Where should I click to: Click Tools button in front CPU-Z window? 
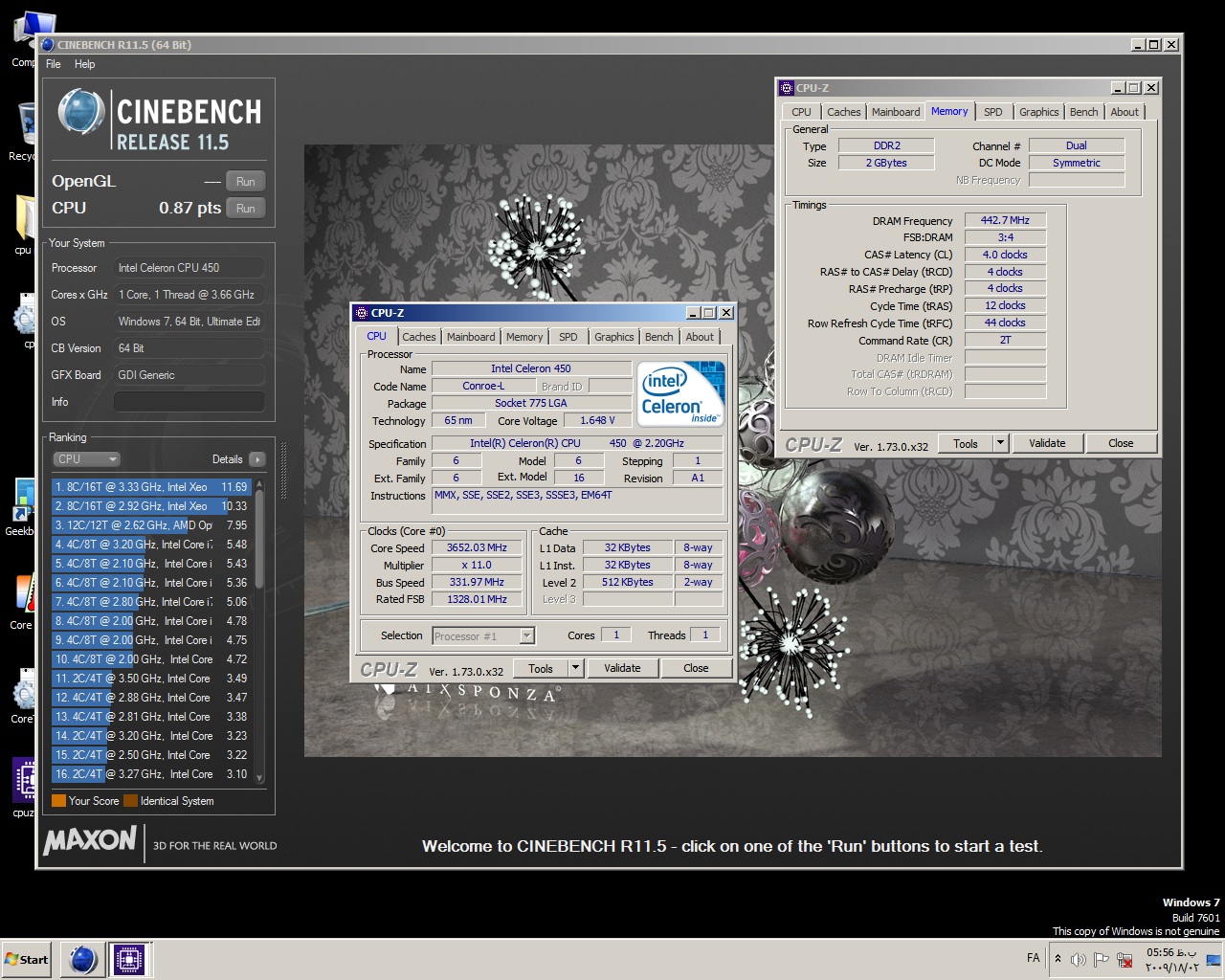(541, 669)
